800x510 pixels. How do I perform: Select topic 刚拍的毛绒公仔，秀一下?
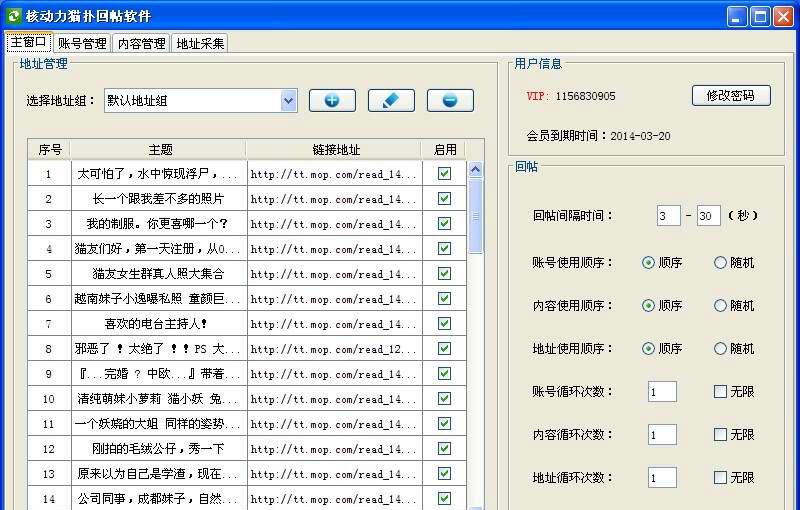159,449
